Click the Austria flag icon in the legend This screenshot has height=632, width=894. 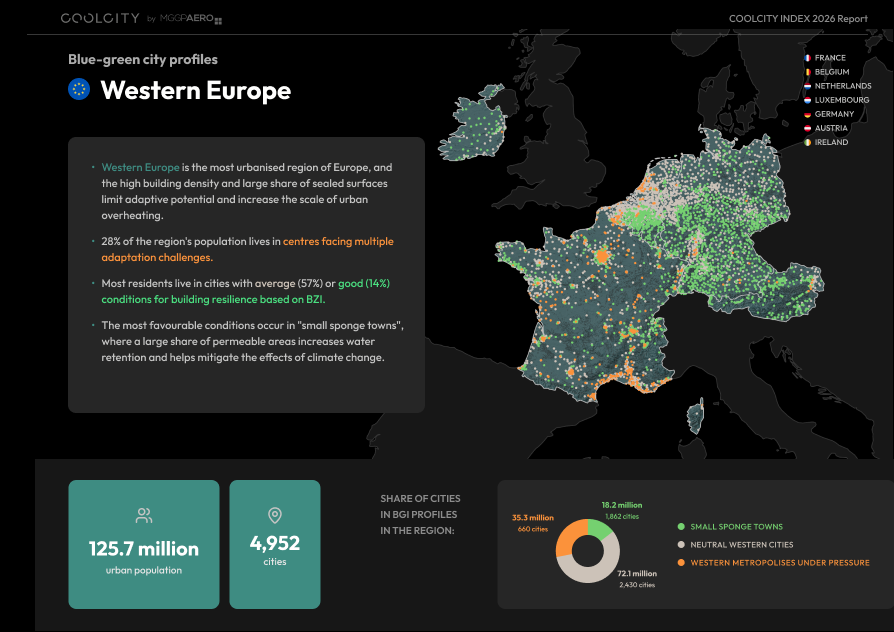coord(807,128)
